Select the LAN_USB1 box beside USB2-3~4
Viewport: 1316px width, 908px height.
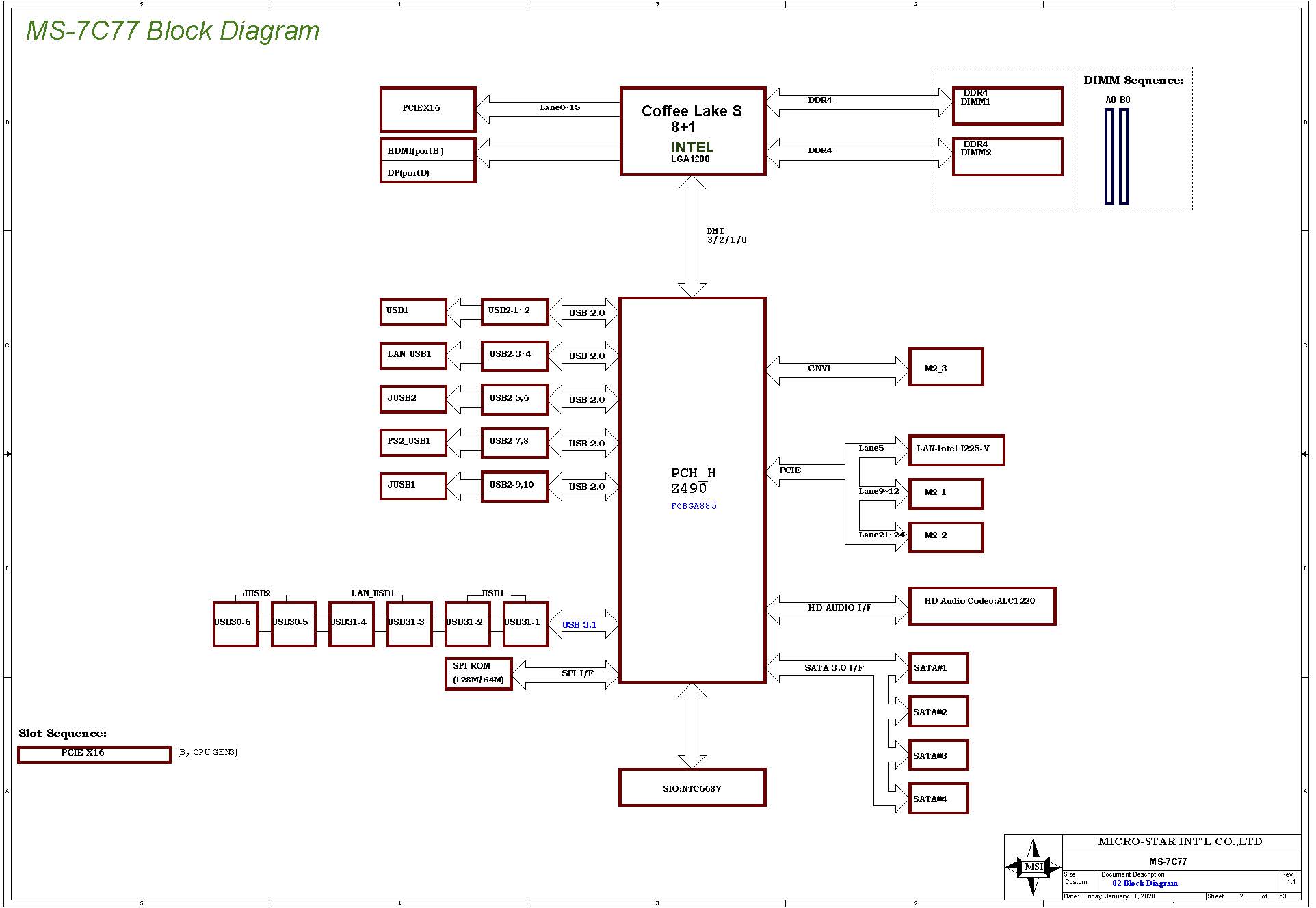413,356
